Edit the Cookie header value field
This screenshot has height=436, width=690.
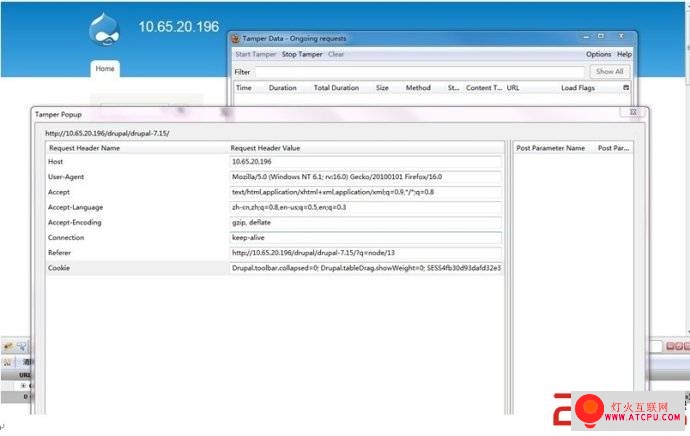click(x=365, y=268)
